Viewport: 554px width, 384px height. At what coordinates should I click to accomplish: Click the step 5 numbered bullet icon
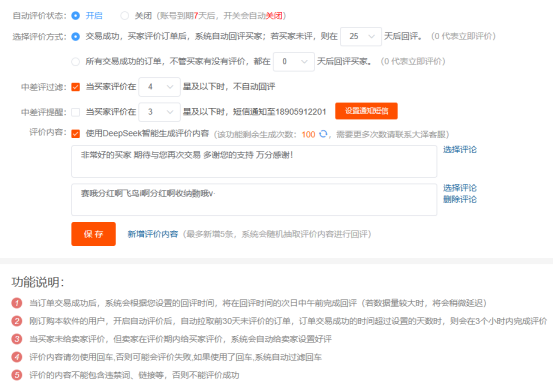(17, 375)
